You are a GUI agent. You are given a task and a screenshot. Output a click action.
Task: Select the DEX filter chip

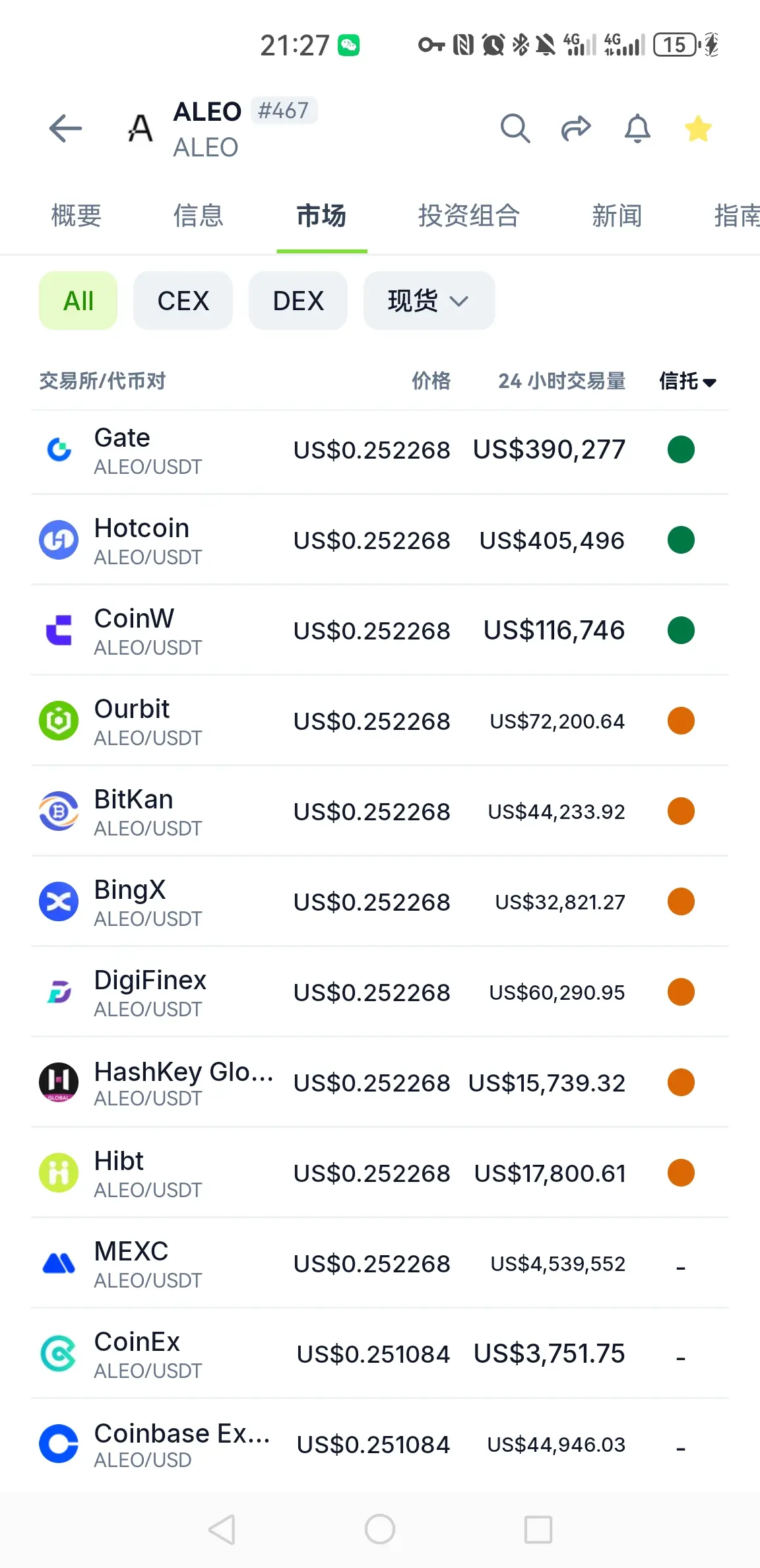click(x=298, y=301)
